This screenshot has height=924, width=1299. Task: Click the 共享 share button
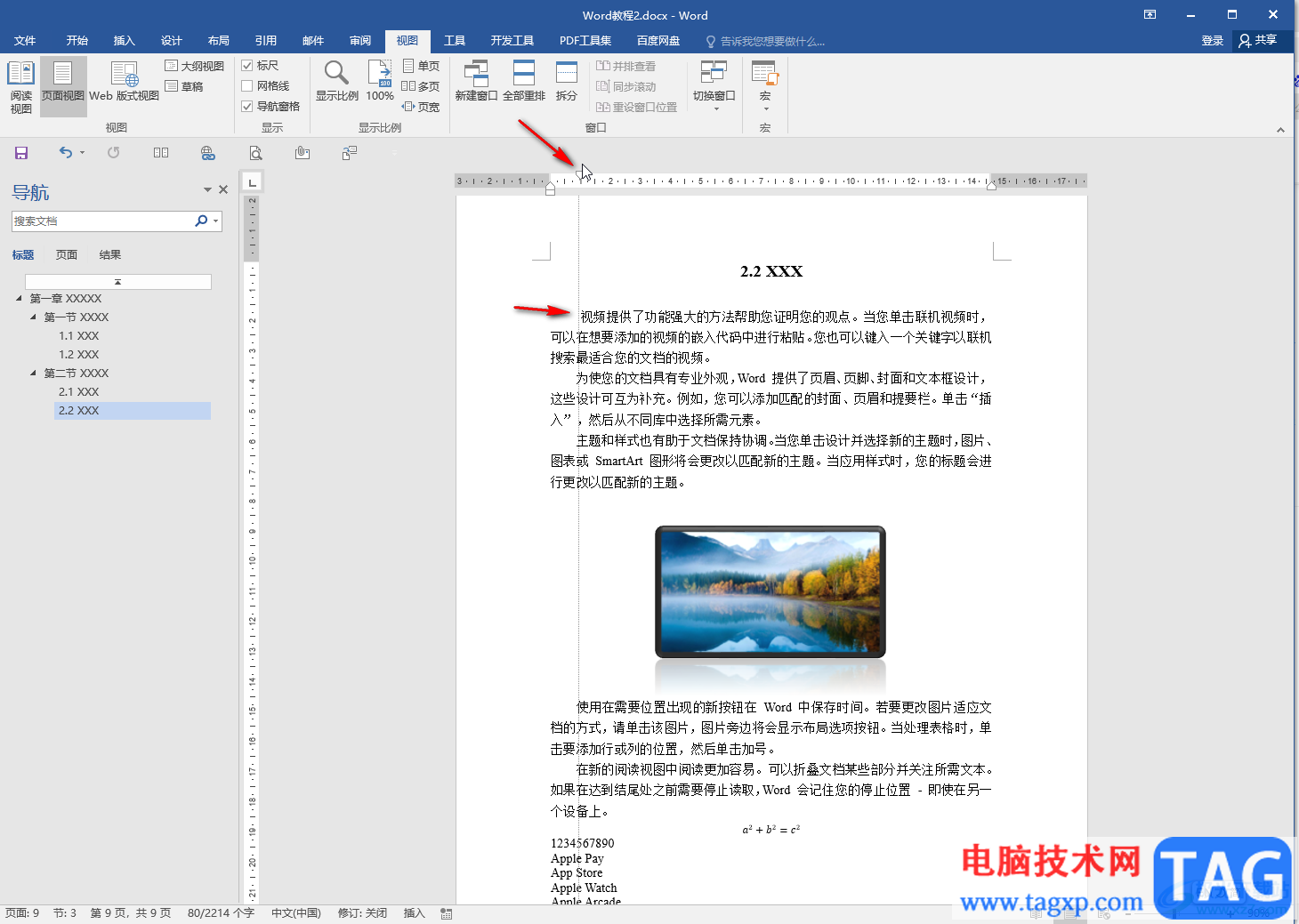(x=1258, y=41)
